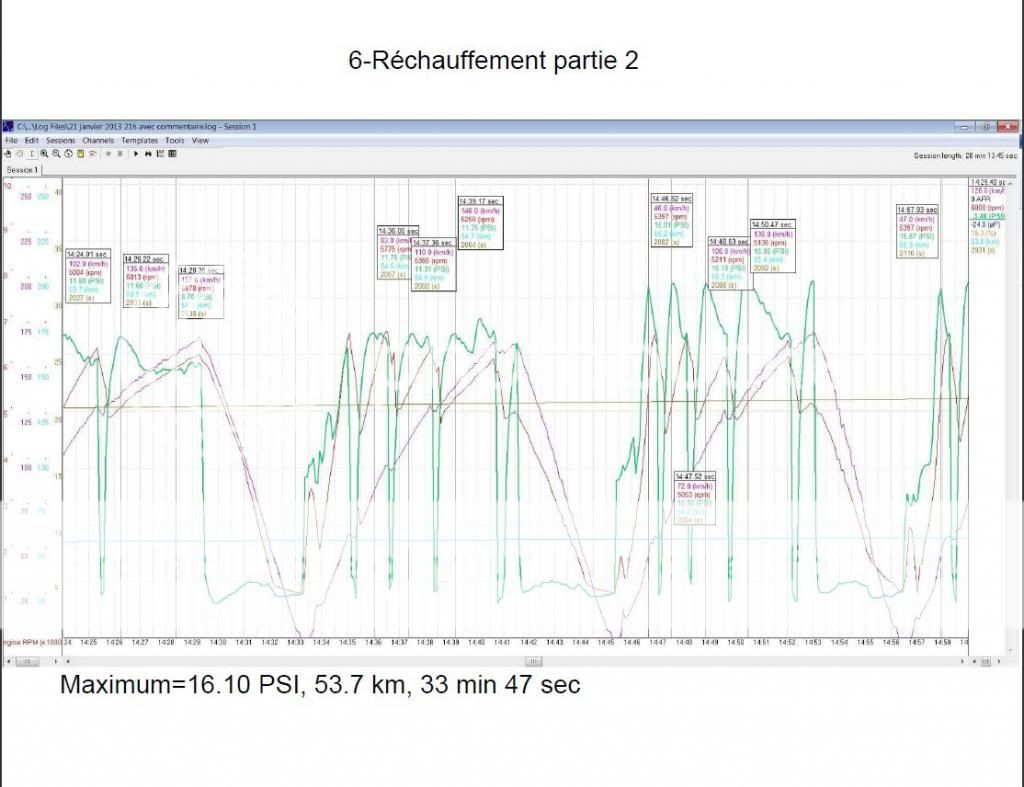Click the table view toolbar icon

click(172, 154)
